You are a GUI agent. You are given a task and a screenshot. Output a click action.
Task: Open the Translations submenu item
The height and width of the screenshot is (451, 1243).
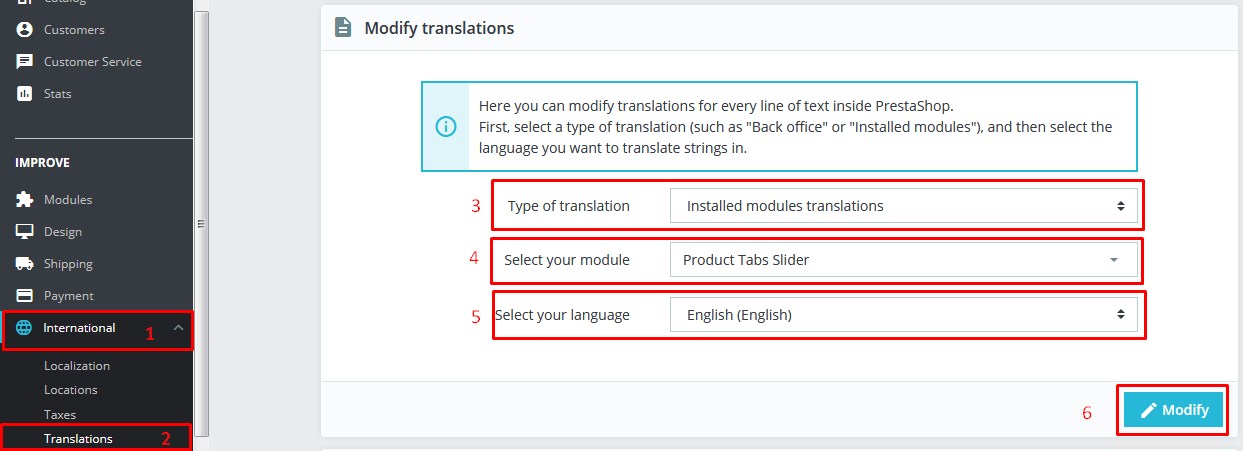(x=78, y=439)
